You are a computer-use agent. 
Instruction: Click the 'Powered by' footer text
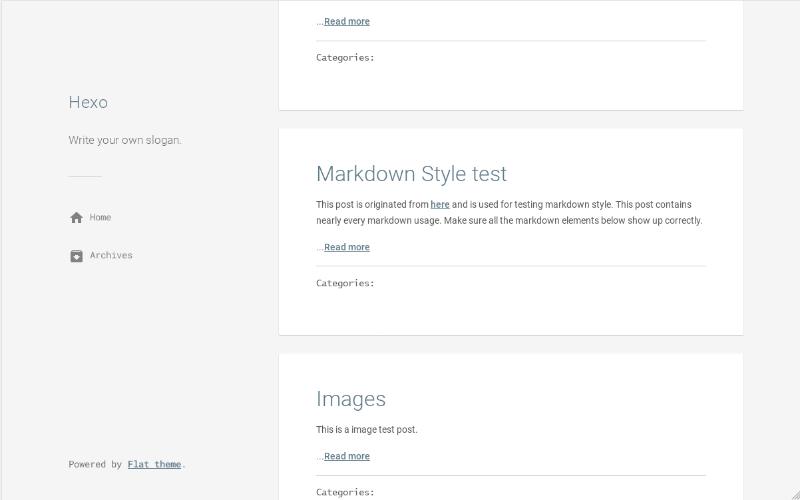[95, 464]
